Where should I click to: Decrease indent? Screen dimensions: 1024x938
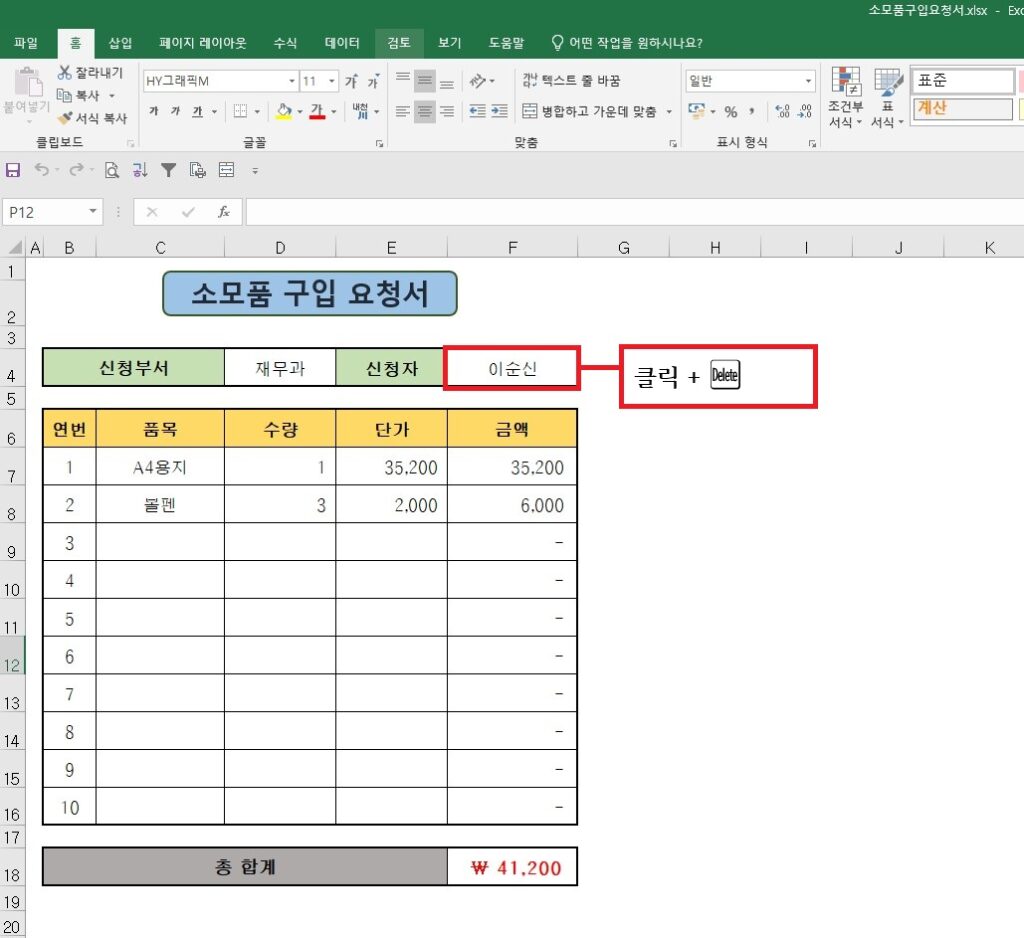pyautogui.click(x=477, y=112)
